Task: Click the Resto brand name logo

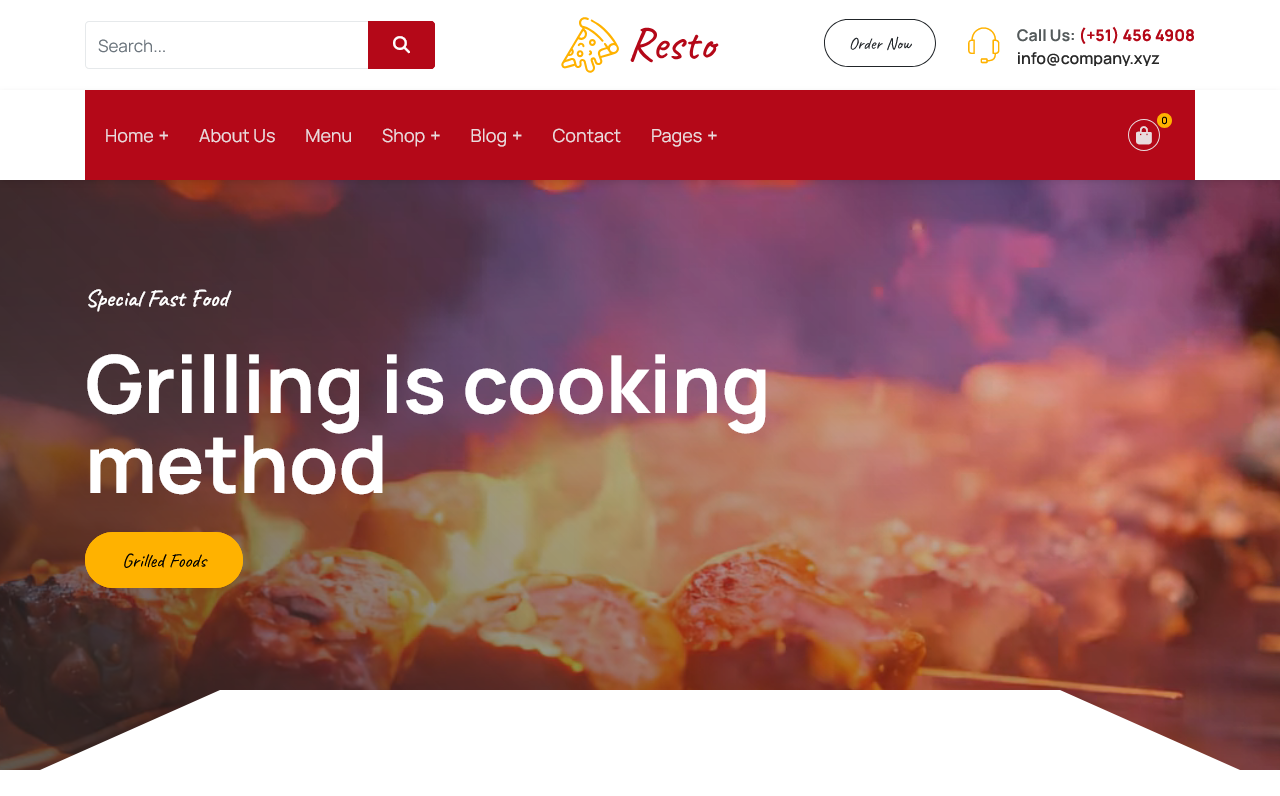Action: (x=674, y=45)
